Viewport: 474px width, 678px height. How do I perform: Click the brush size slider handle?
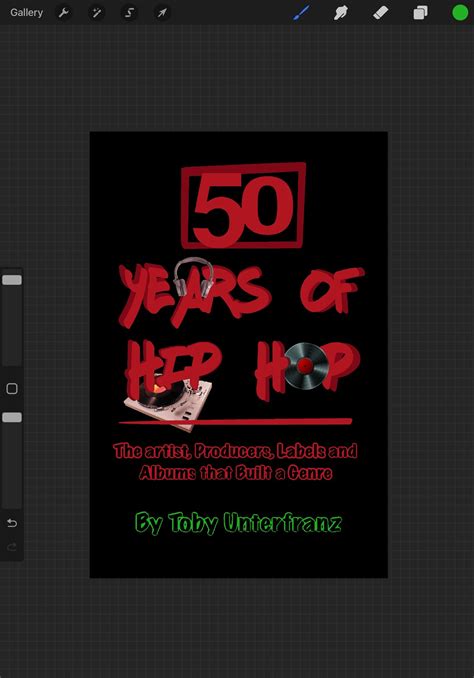[12, 280]
